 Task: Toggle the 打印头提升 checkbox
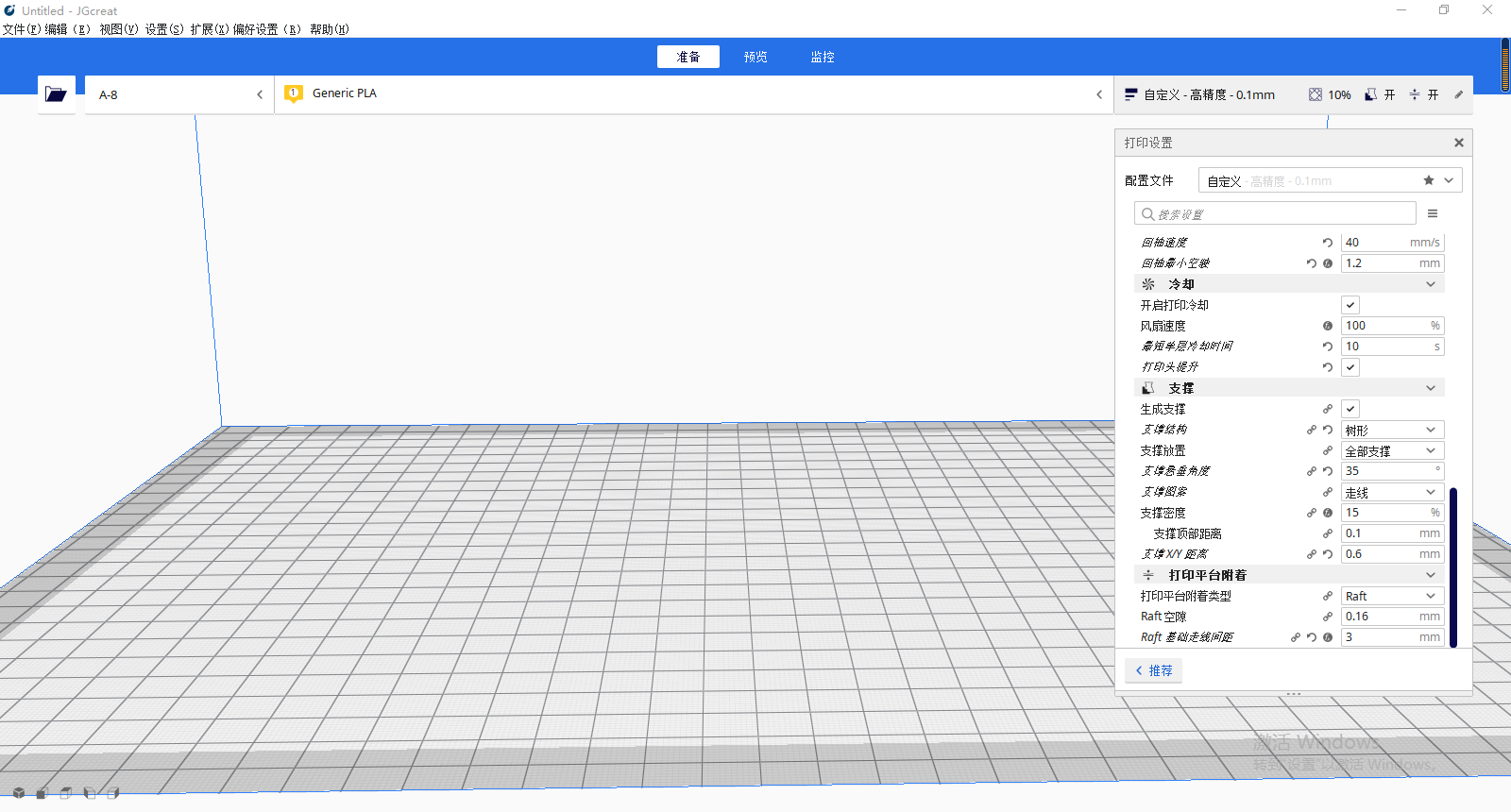tap(1350, 367)
